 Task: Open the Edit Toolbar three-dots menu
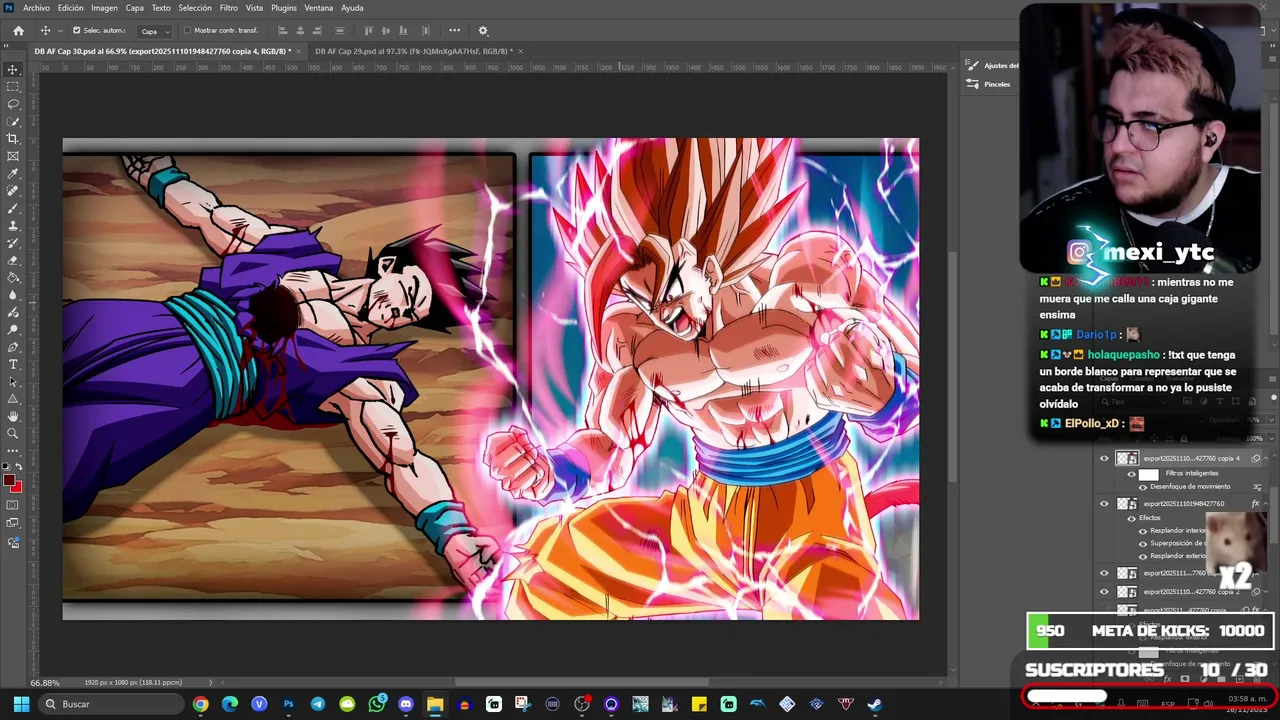point(13,451)
